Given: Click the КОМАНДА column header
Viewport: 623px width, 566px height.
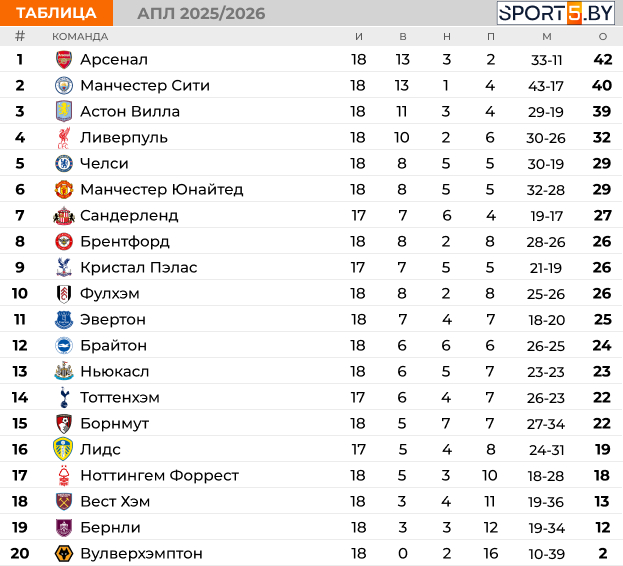Looking at the screenshot, I should point(80,36).
